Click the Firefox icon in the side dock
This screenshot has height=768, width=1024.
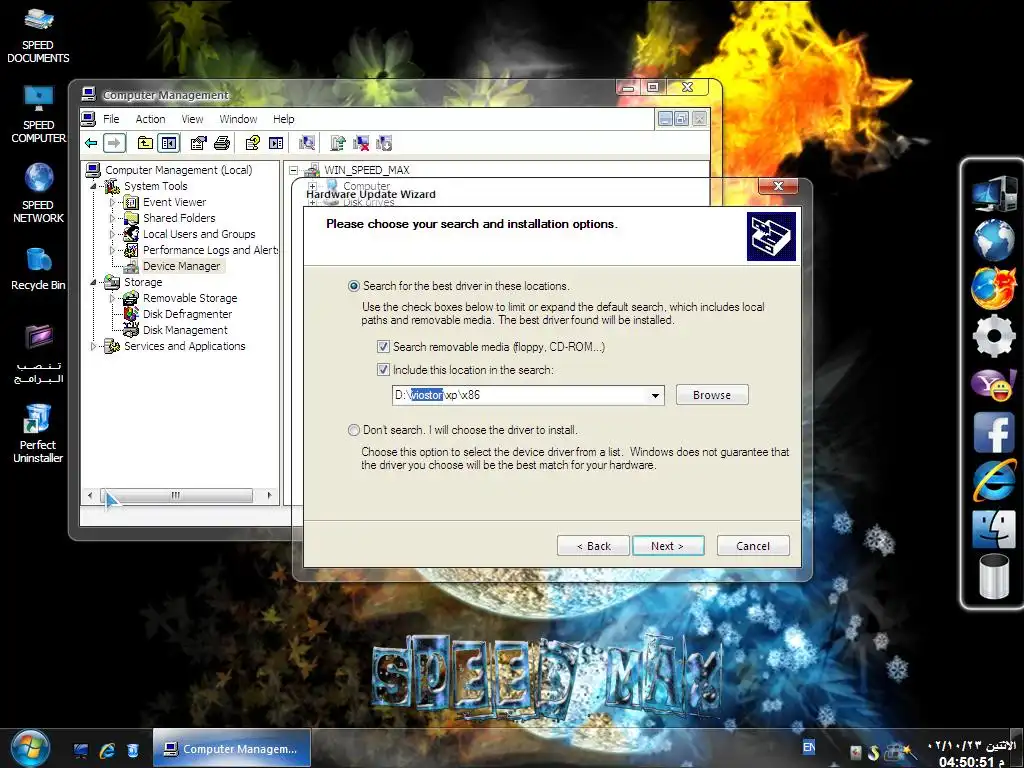coord(994,287)
